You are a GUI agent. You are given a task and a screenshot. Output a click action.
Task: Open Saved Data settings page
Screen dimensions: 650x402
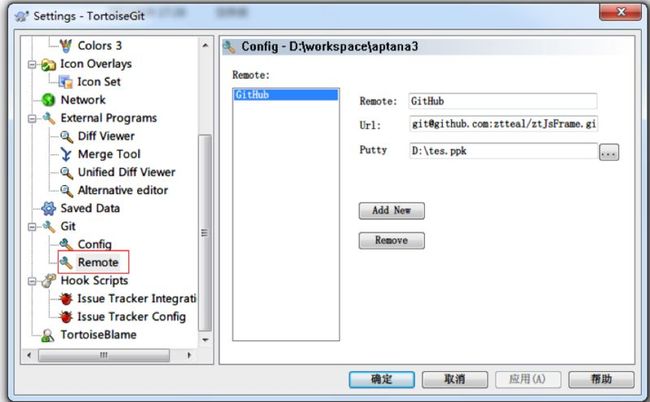[90, 208]
